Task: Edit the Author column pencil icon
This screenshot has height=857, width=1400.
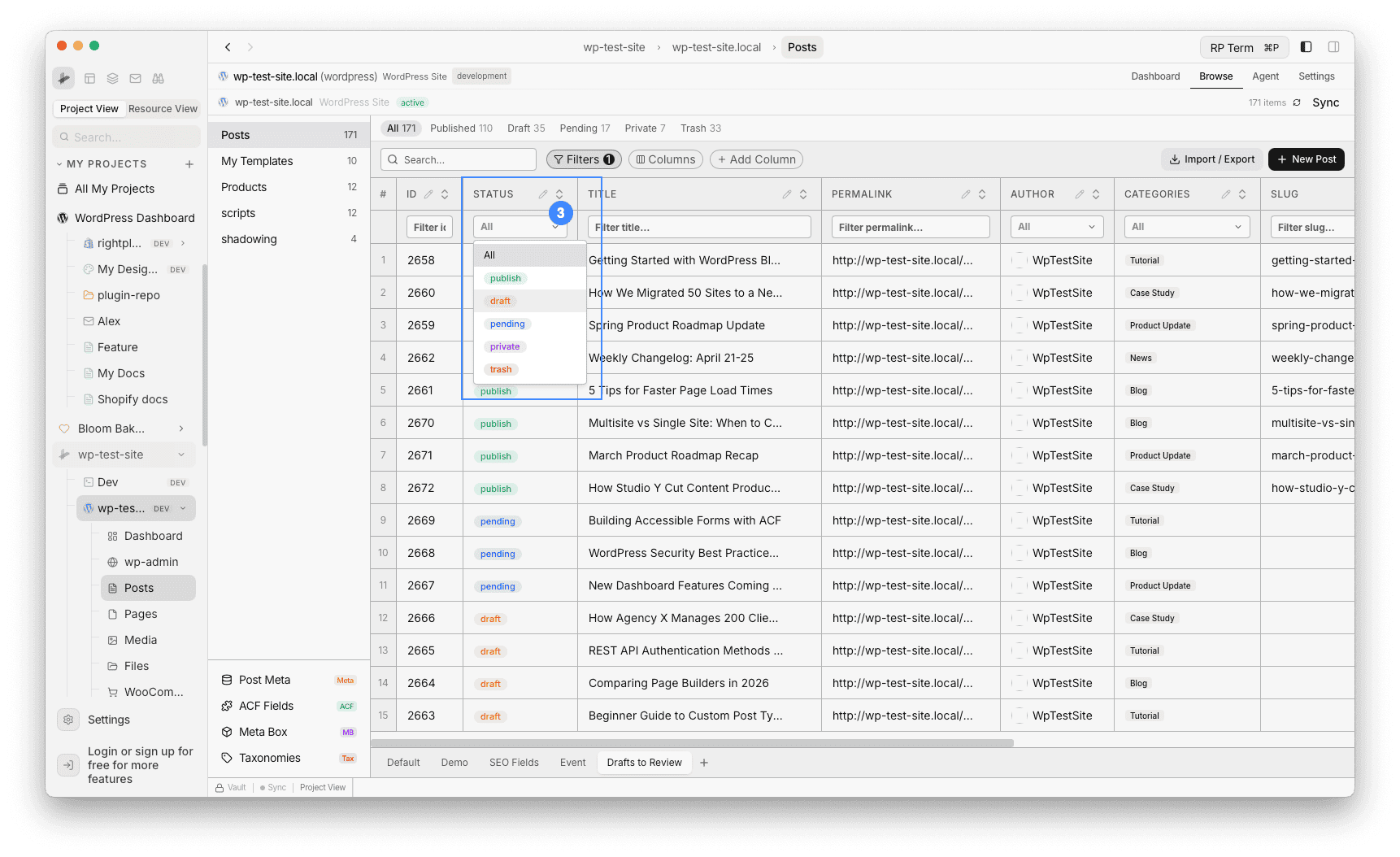Action: 1080,194
